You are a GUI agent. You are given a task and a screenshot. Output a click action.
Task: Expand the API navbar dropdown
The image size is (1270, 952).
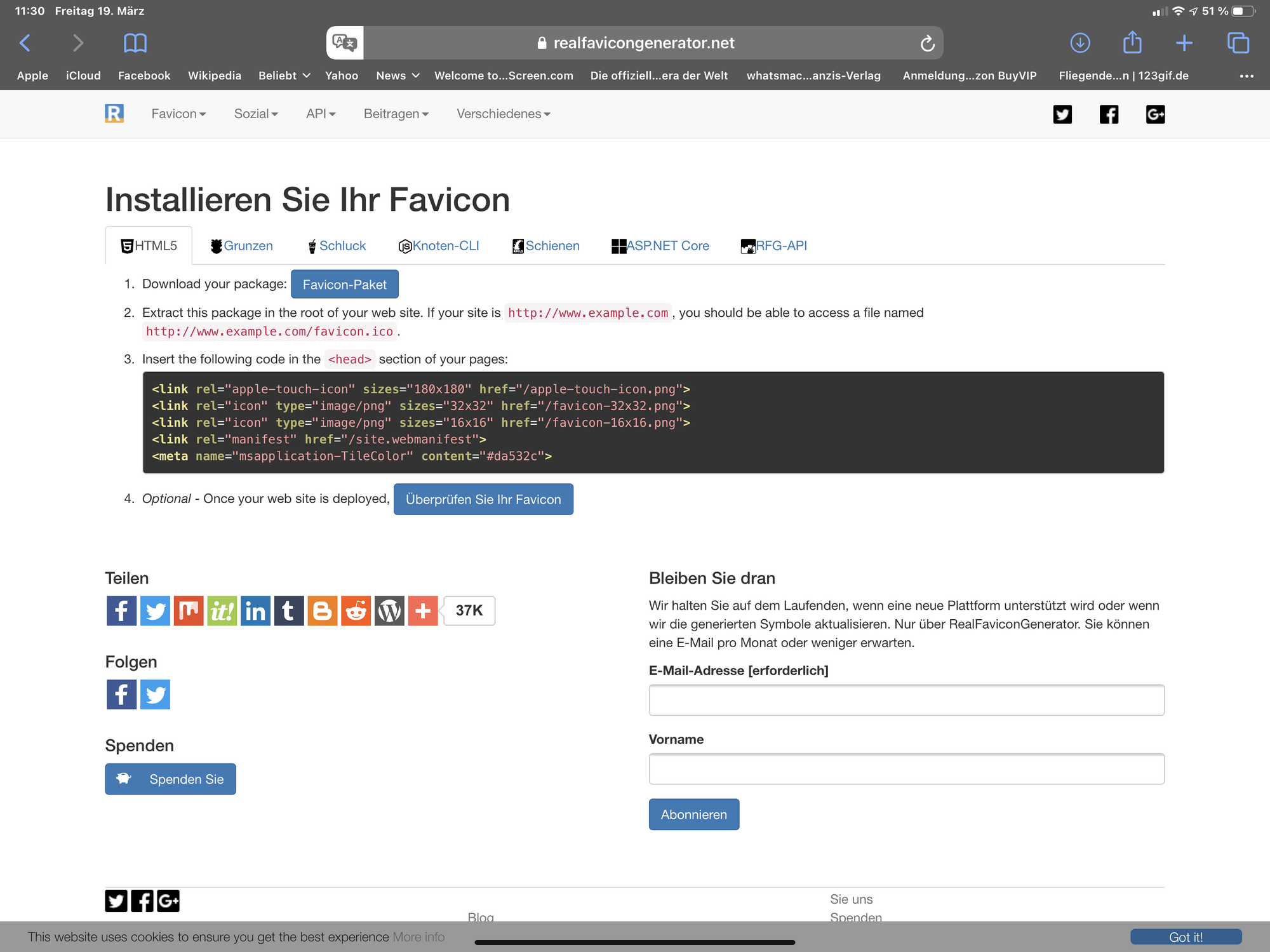[x=321, y=114]
